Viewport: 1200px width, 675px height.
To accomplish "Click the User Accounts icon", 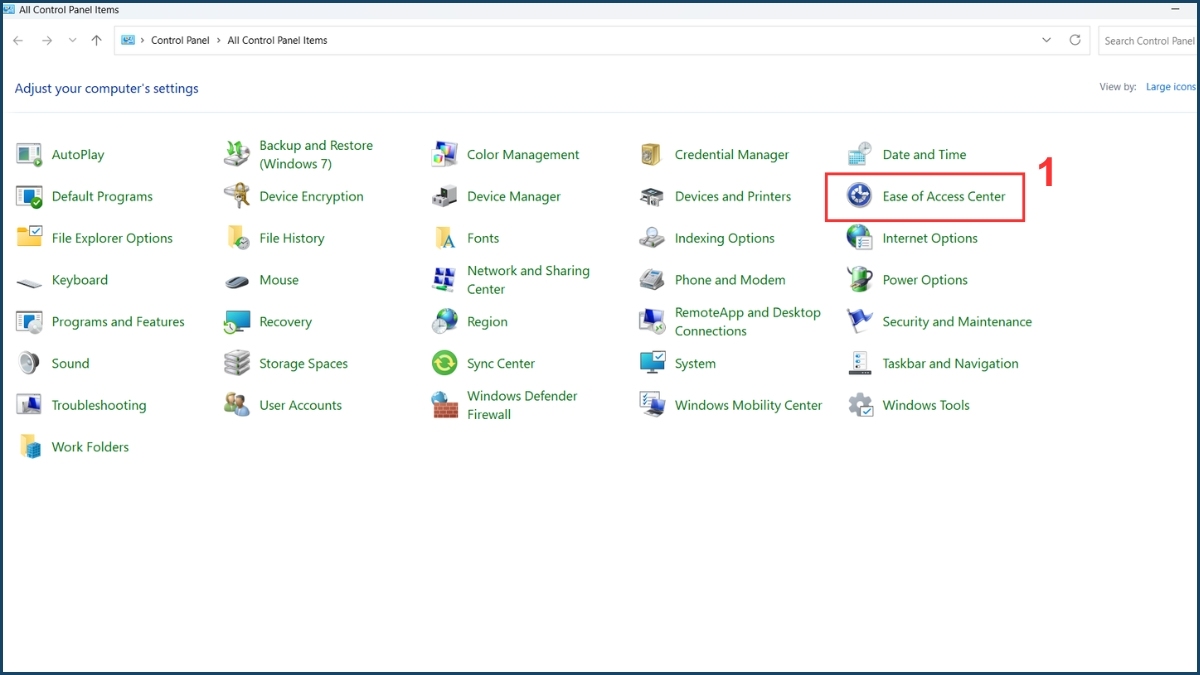I will [x=237, y=405].
